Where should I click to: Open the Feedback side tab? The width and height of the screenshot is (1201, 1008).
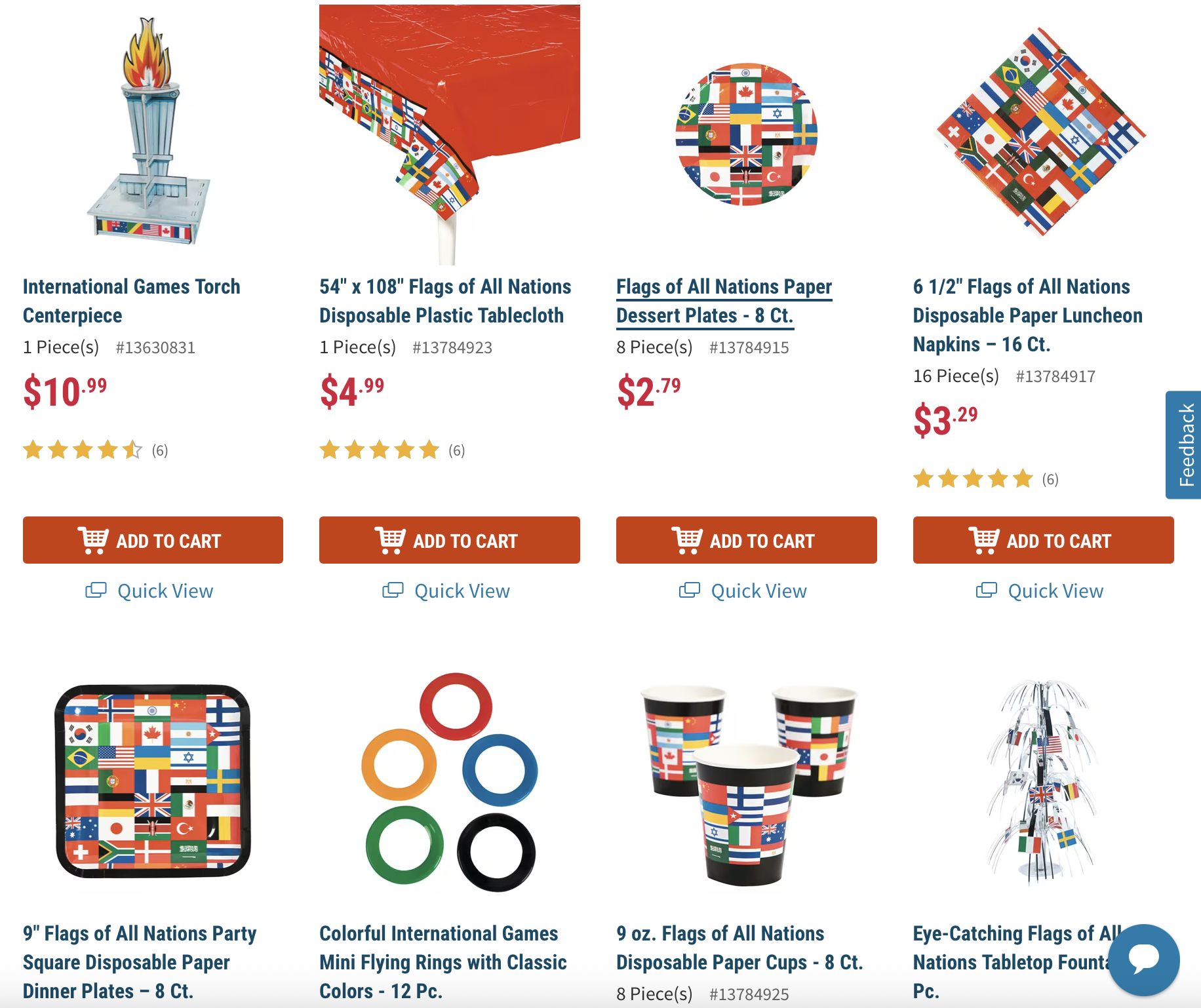click(1185, 445)
